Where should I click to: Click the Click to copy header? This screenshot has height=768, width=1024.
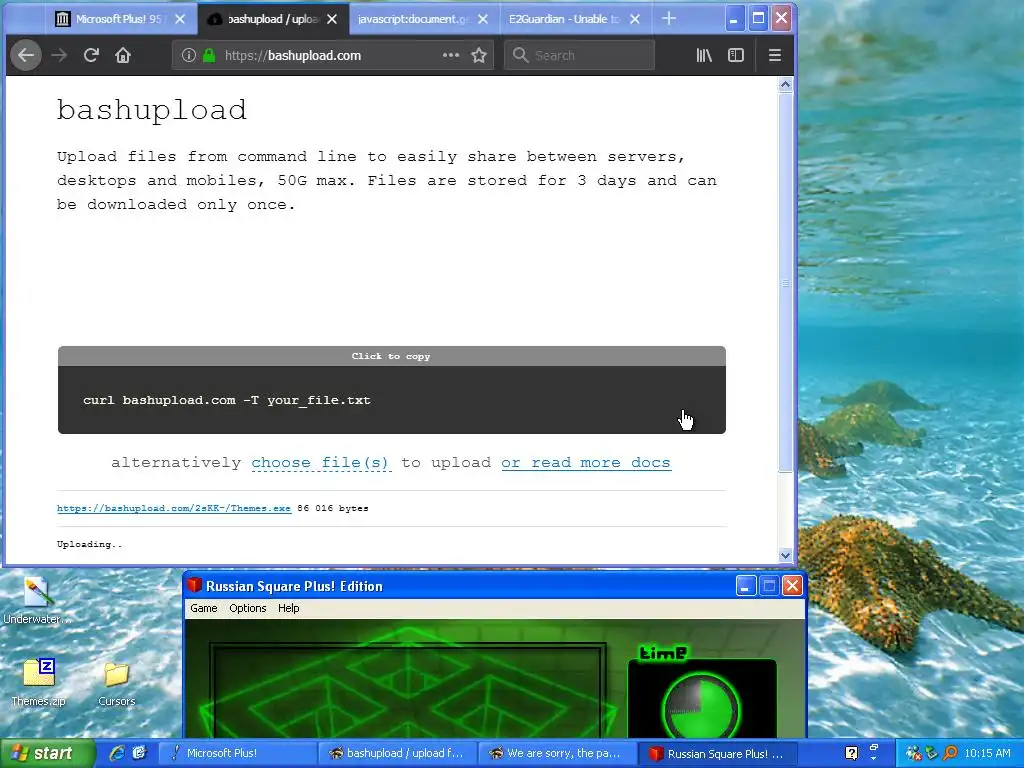coord(391,356)
